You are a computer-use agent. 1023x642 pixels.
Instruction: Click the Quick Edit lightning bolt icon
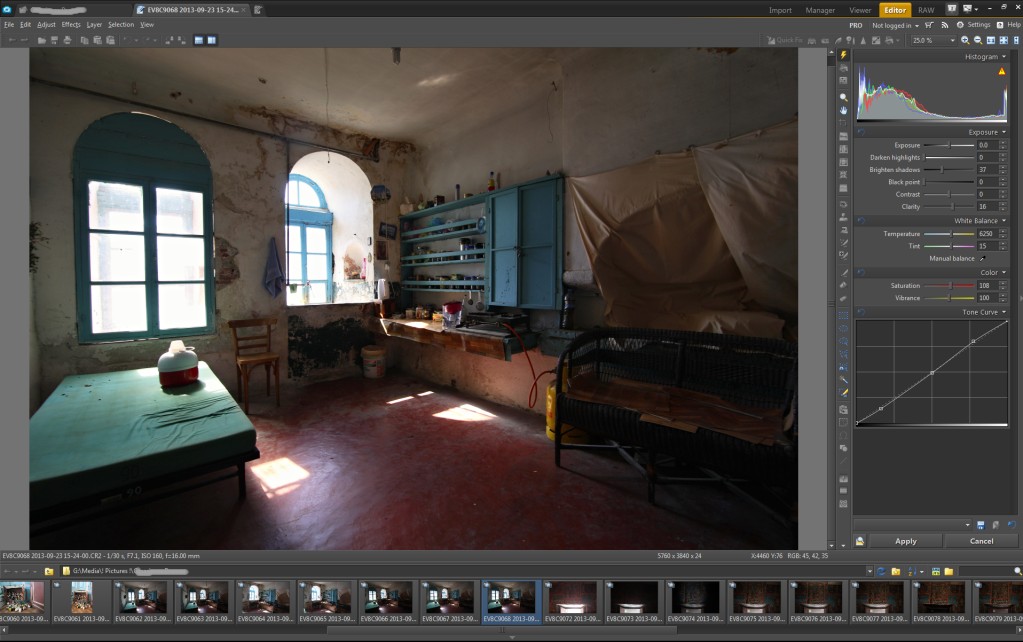(x=844, y=56)
